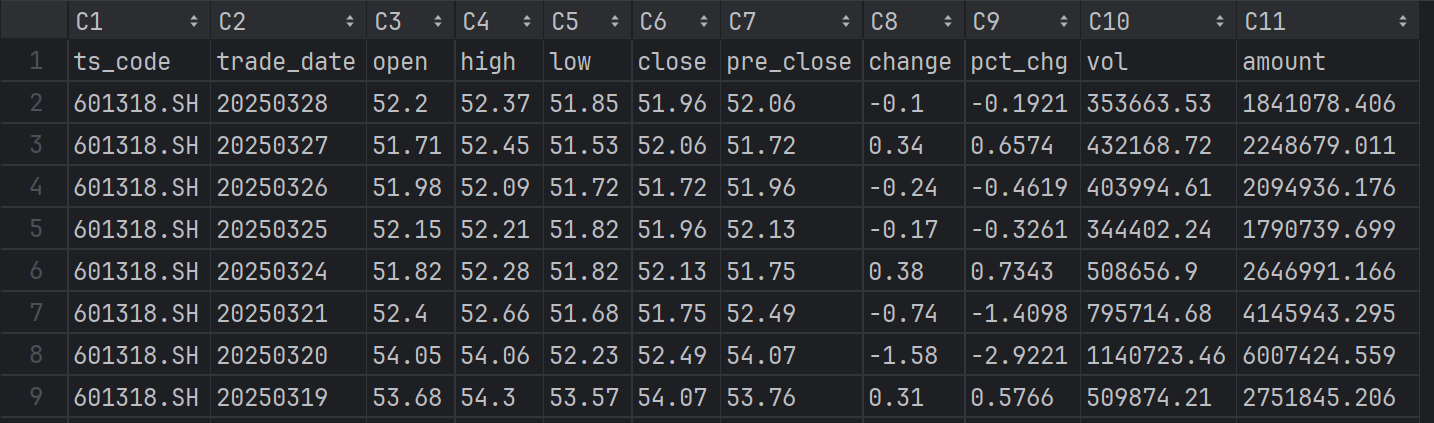Select the C6 column header
The width and height of the screenshot is (1434, 423).
click(661, 21)
